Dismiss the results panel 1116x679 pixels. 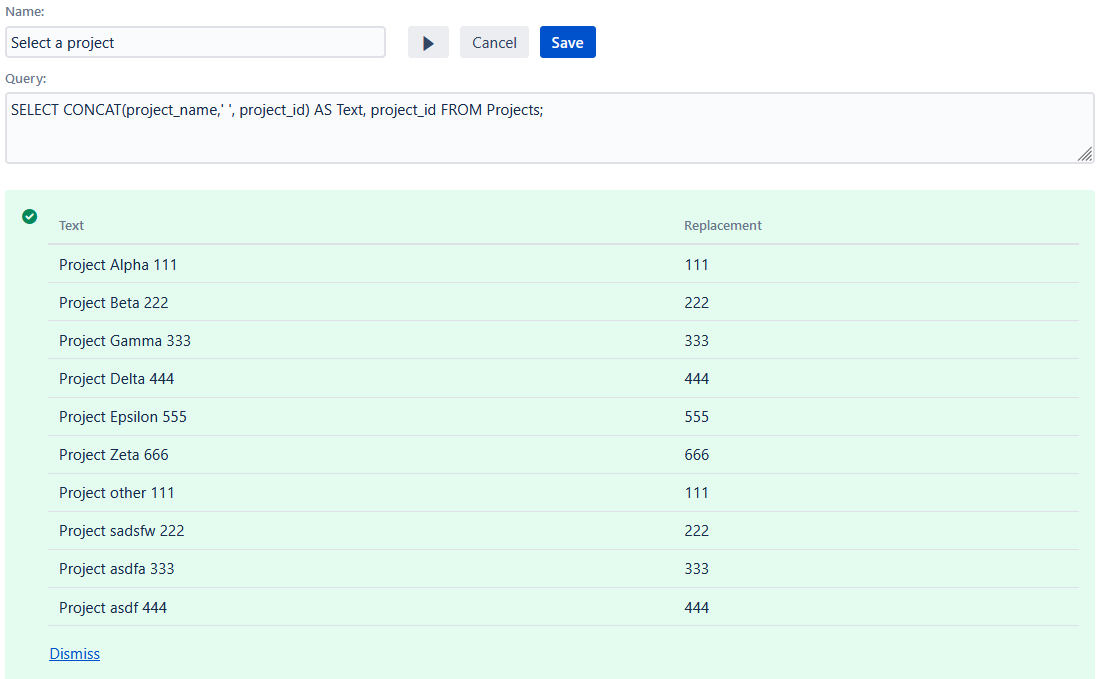pos(74,654)
